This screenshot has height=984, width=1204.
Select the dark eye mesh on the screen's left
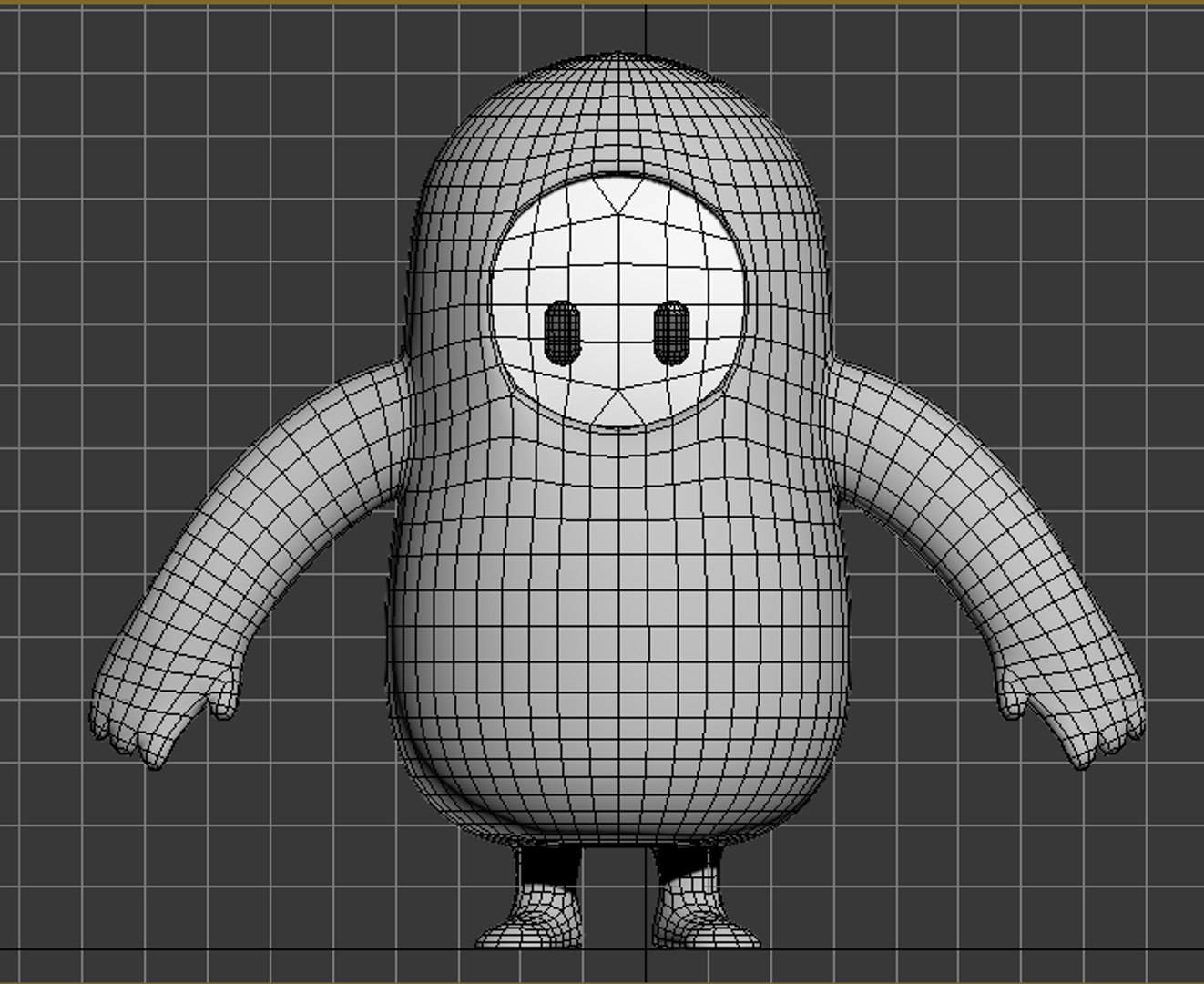coord(562,333)
